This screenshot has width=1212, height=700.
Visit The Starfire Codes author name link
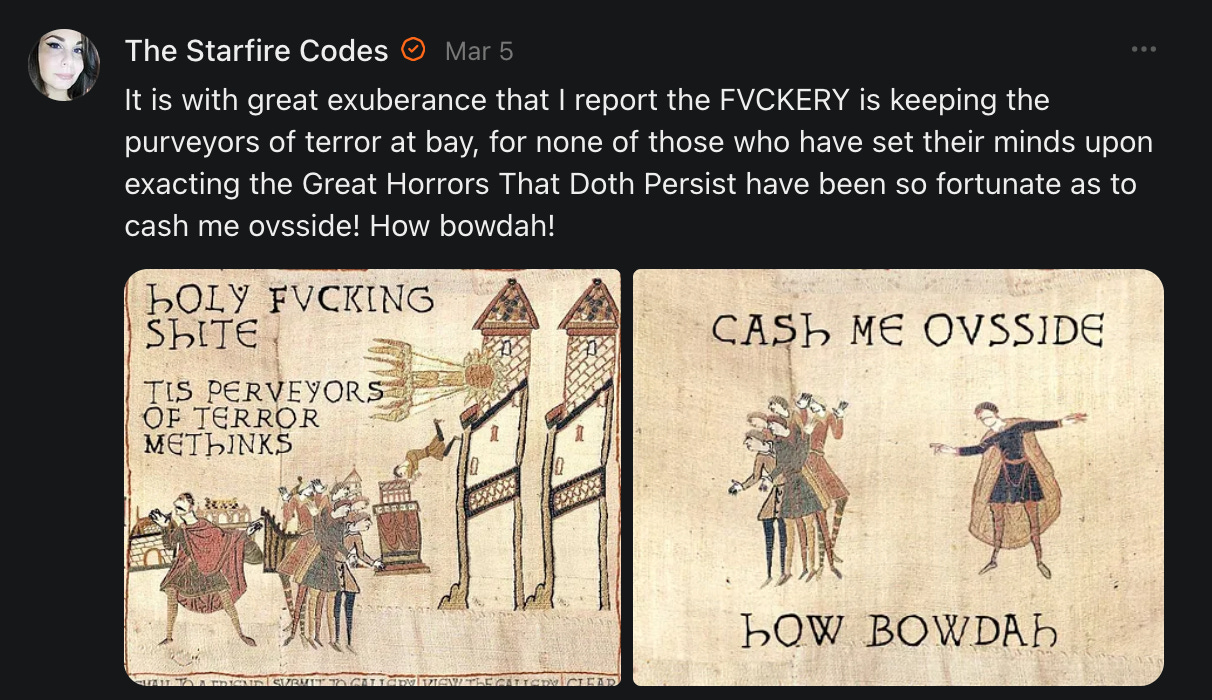pyautogui.click(x=257, y=50)
